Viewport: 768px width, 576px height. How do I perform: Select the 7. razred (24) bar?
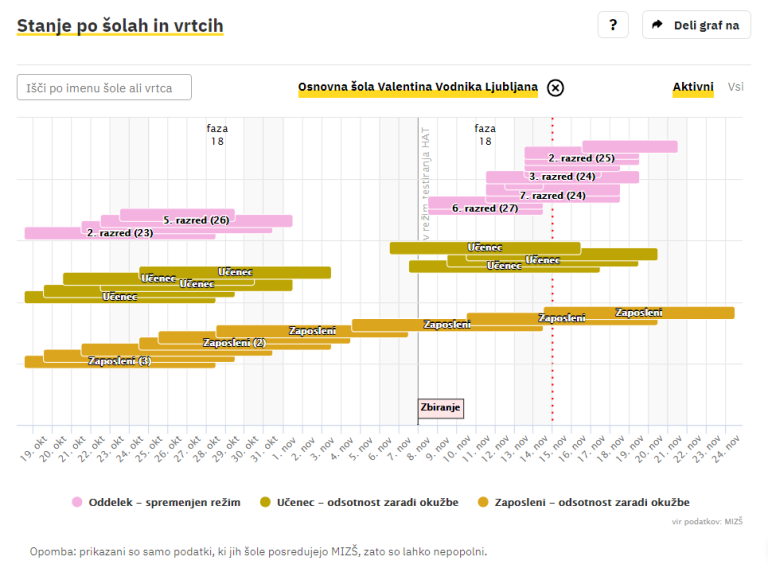[552, 196]
